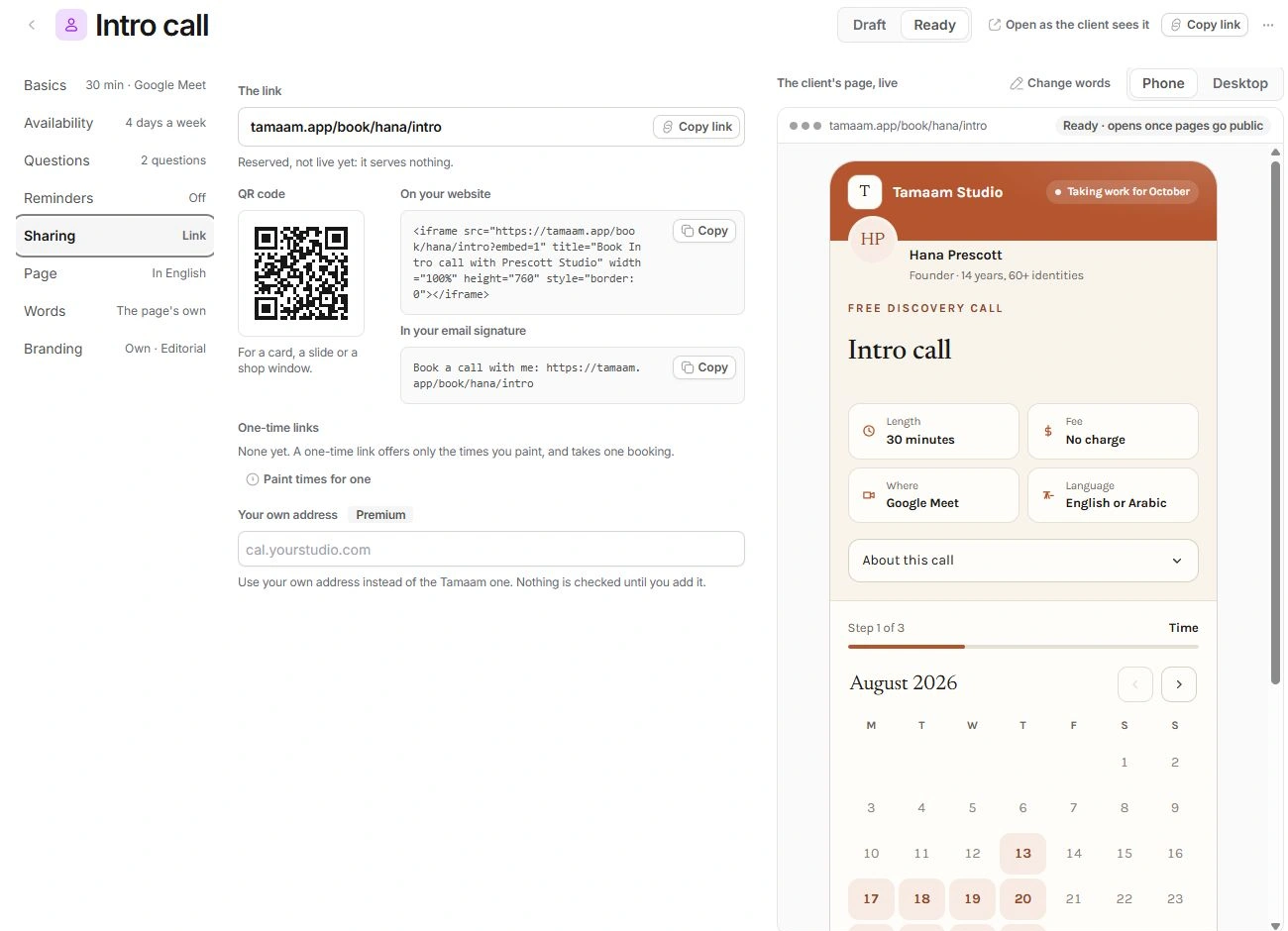Click the QR code image
Image resolution: width=1288 pixels, height=931 pixels.
click(x=301, y=273)
